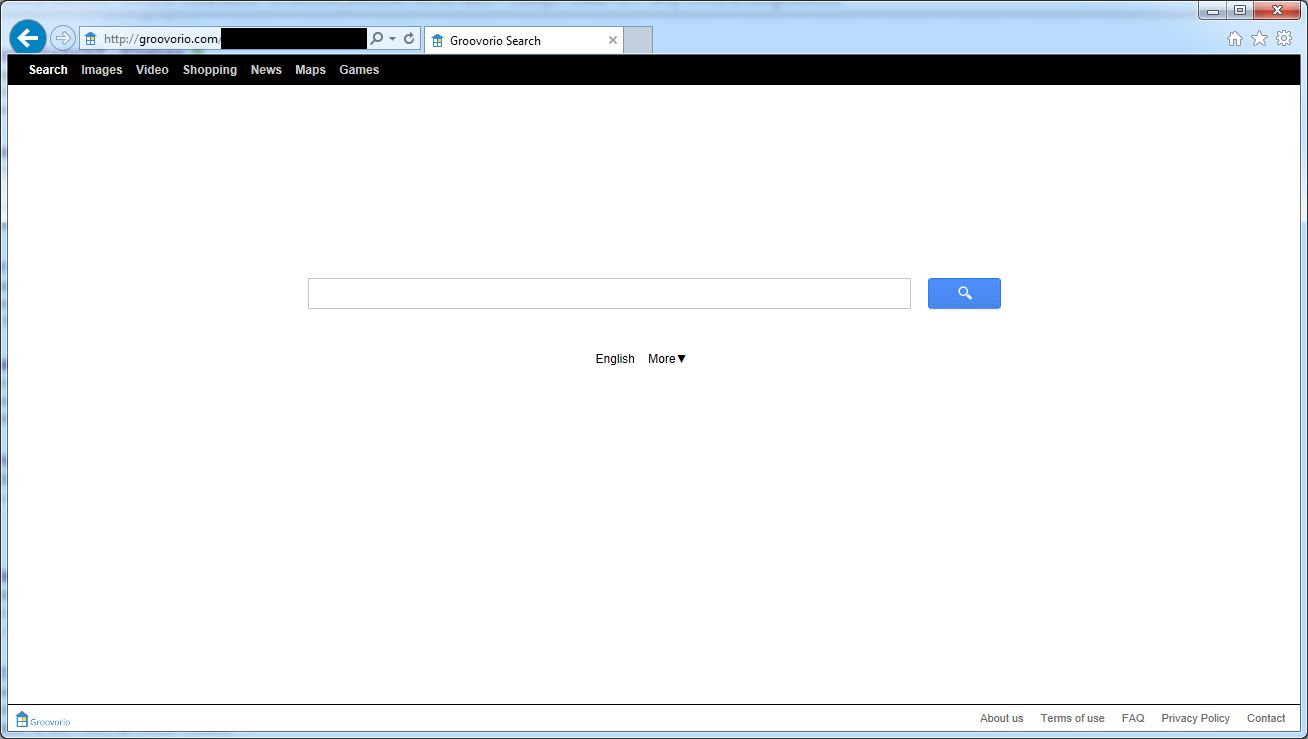Click the blue magnifier search button
Screen dimensions: 1308x739
pyautogui.click(x=964, y=294)
